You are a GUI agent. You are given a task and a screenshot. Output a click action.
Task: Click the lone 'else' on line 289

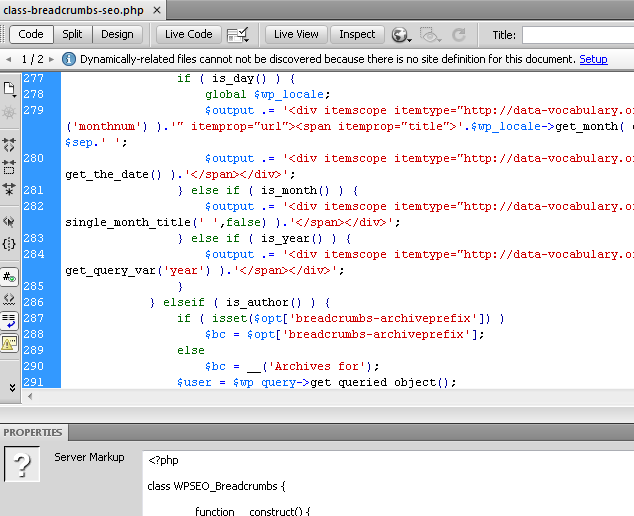pyautogui.click(x=191, y=351)
